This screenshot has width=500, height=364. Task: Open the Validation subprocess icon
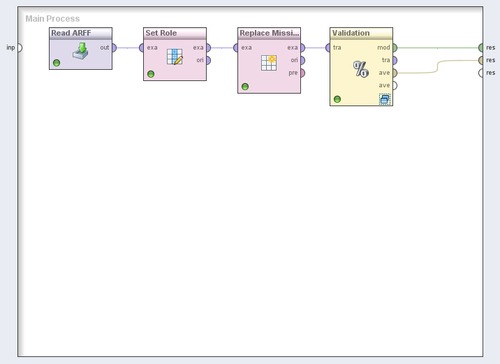click(x=384, y=99)
